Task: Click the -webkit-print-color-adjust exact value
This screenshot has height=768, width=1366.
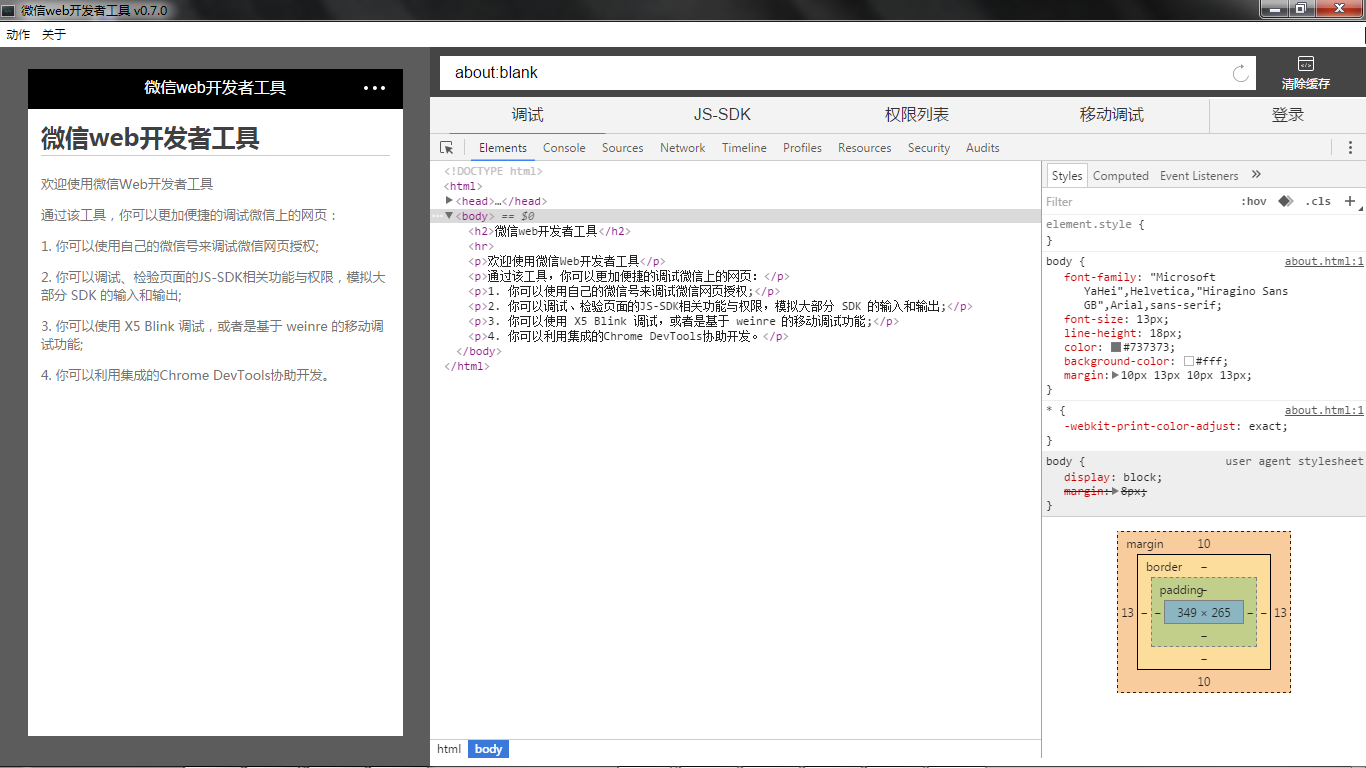Action: click(1268, 426)
